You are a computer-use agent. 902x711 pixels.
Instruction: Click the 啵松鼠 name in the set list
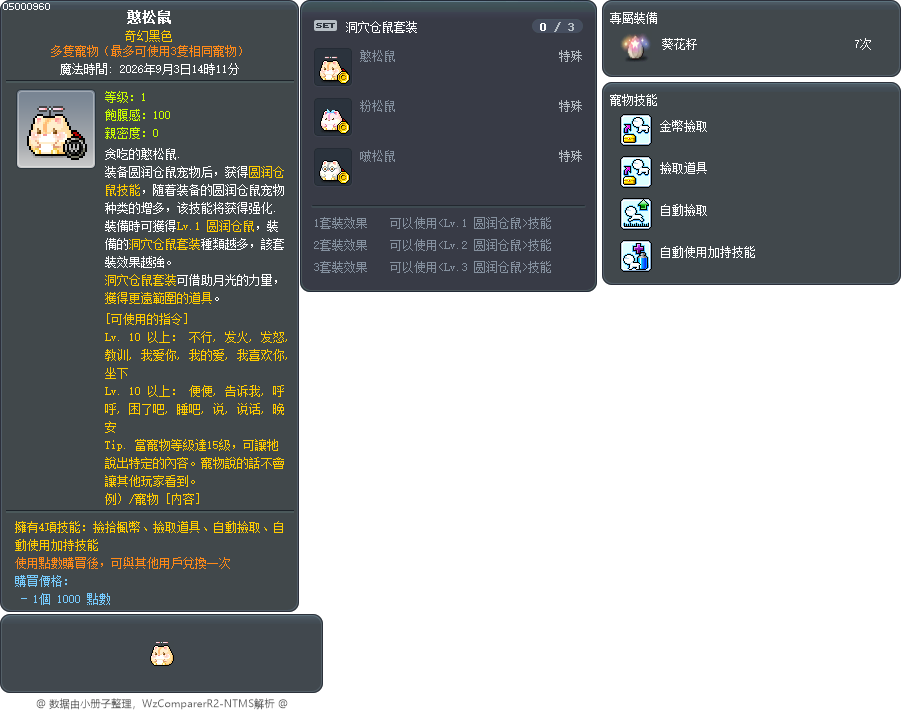[x=377, y=156]
